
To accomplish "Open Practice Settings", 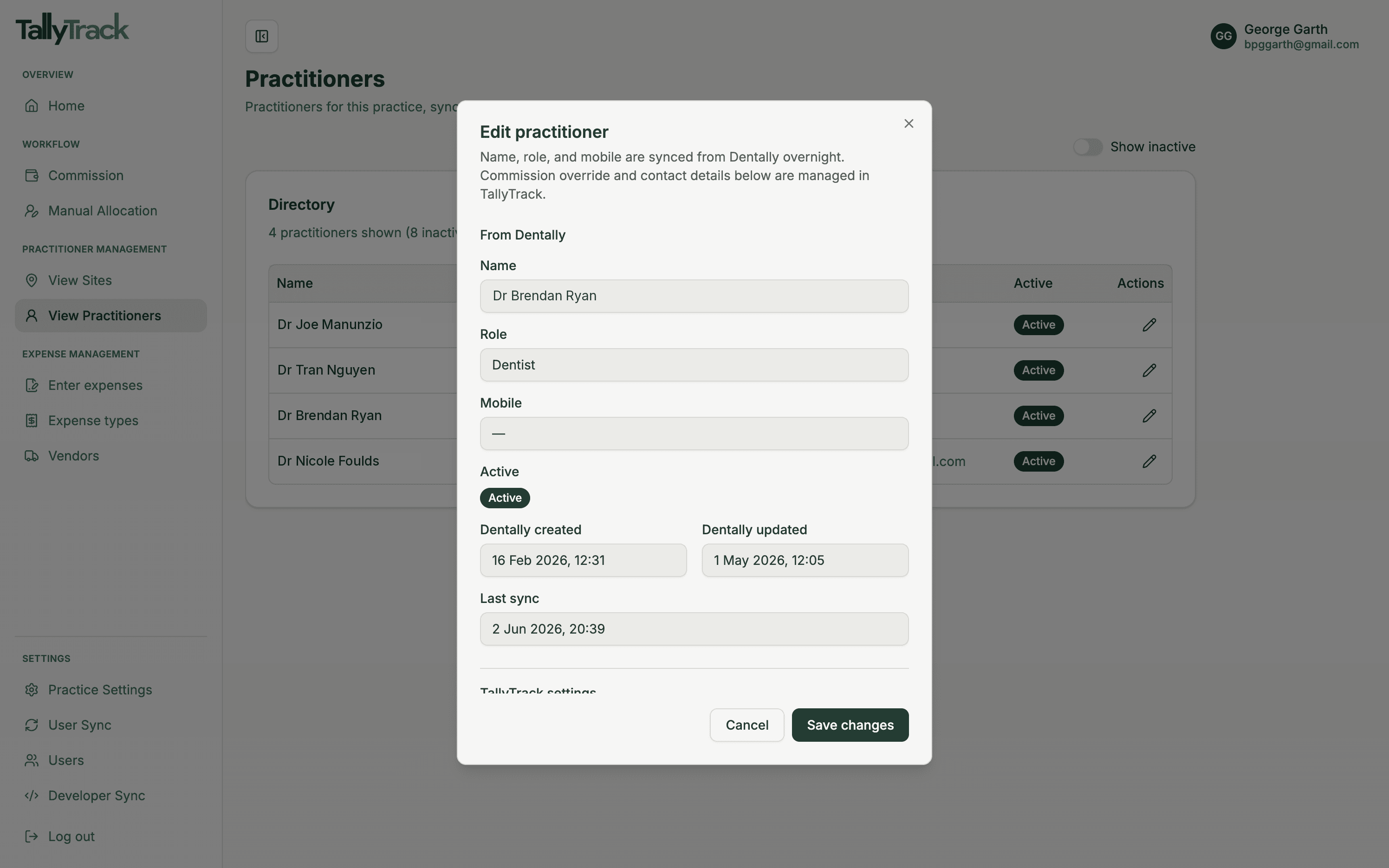I will [x=111, y=689].
